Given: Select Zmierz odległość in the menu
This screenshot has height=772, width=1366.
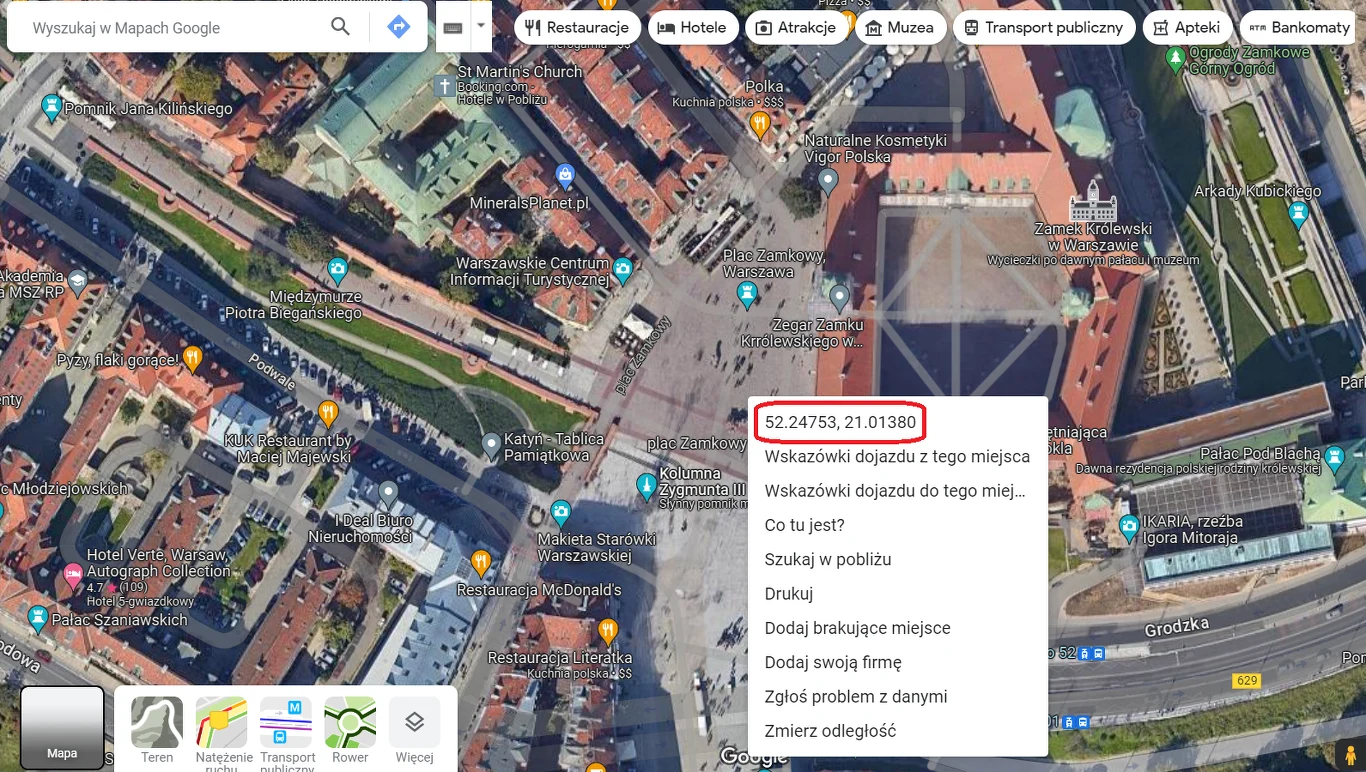Looking at the screenshot, I should tap(829, 730).
